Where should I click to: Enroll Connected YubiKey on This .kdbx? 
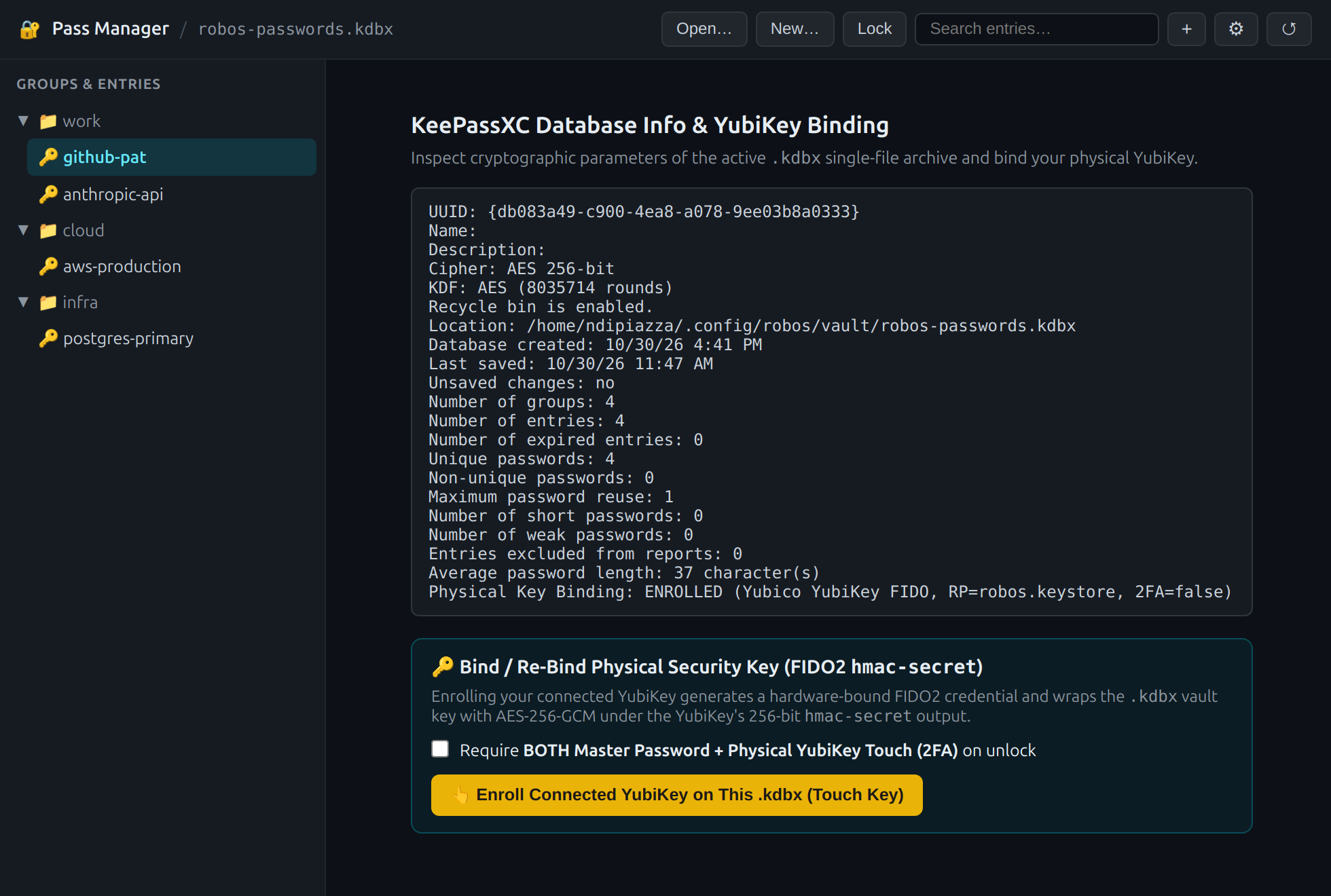[x=676, y=795]
